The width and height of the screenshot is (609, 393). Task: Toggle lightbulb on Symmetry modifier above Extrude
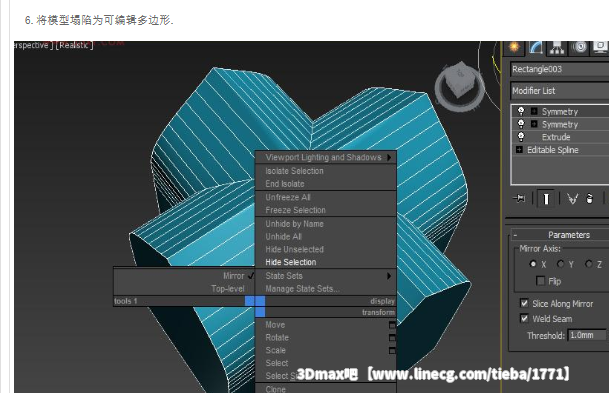521,124
